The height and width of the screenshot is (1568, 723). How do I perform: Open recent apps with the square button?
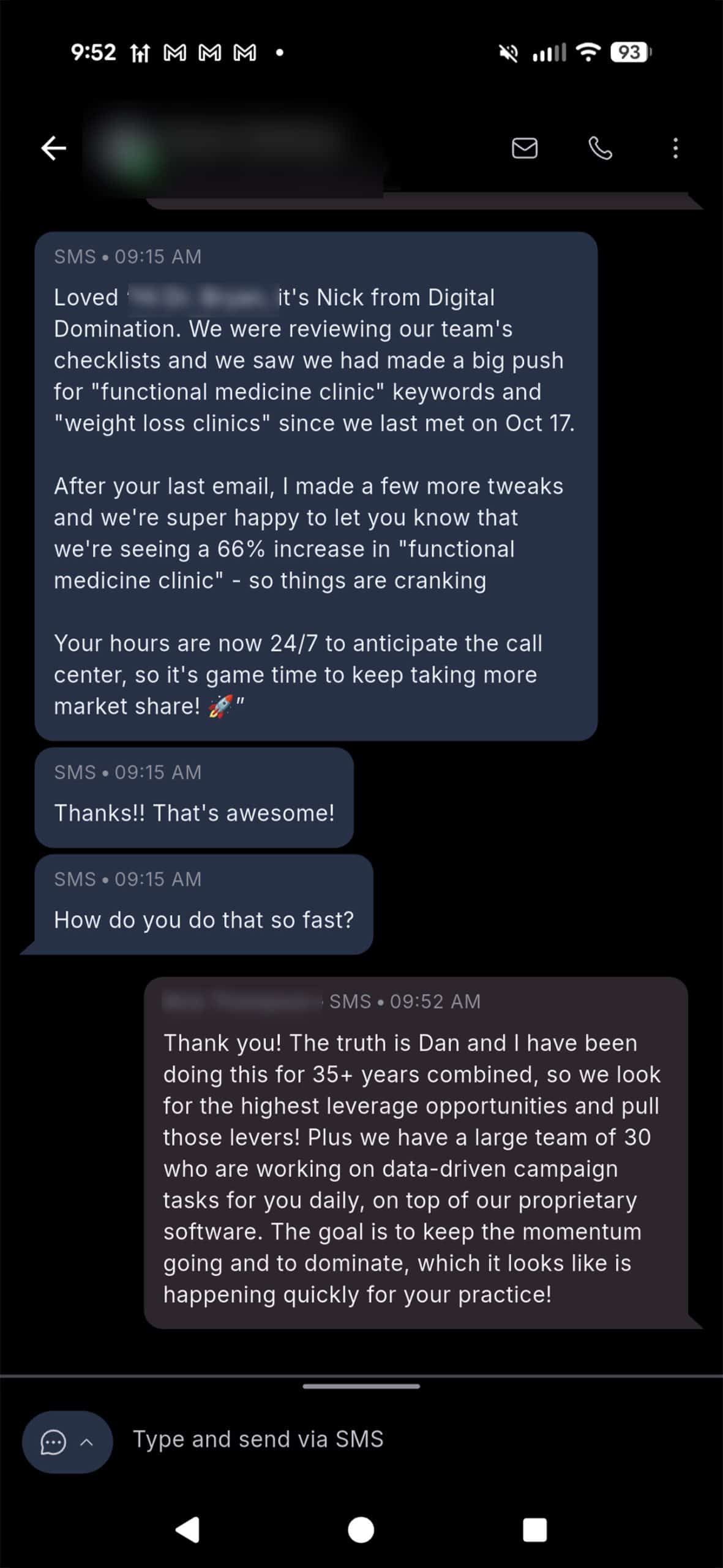(x=534, y=1529)
